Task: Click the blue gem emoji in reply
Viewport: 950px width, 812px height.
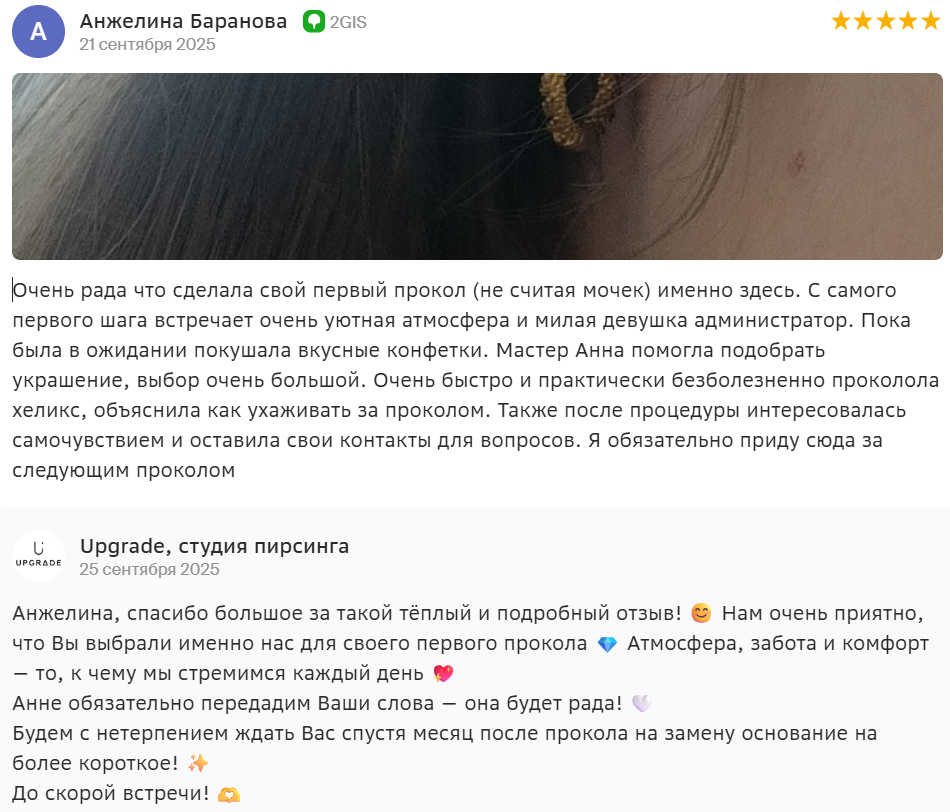Action: pos(607,644)
